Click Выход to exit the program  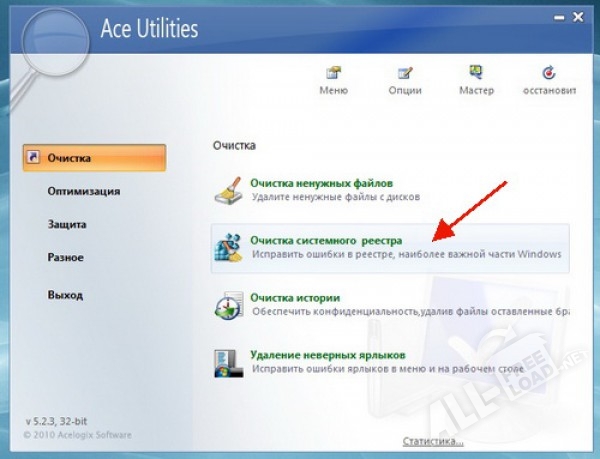coord(65,295)
